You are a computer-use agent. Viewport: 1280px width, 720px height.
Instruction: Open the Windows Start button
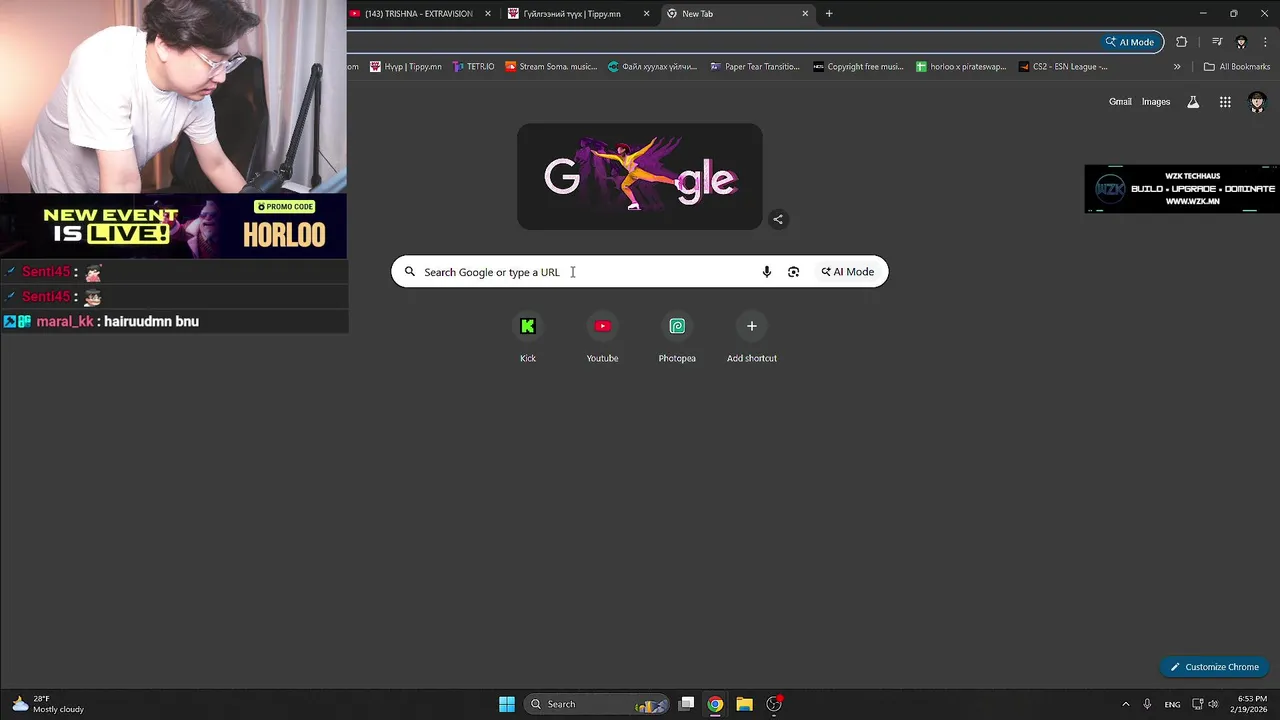[x=507, y=704]
